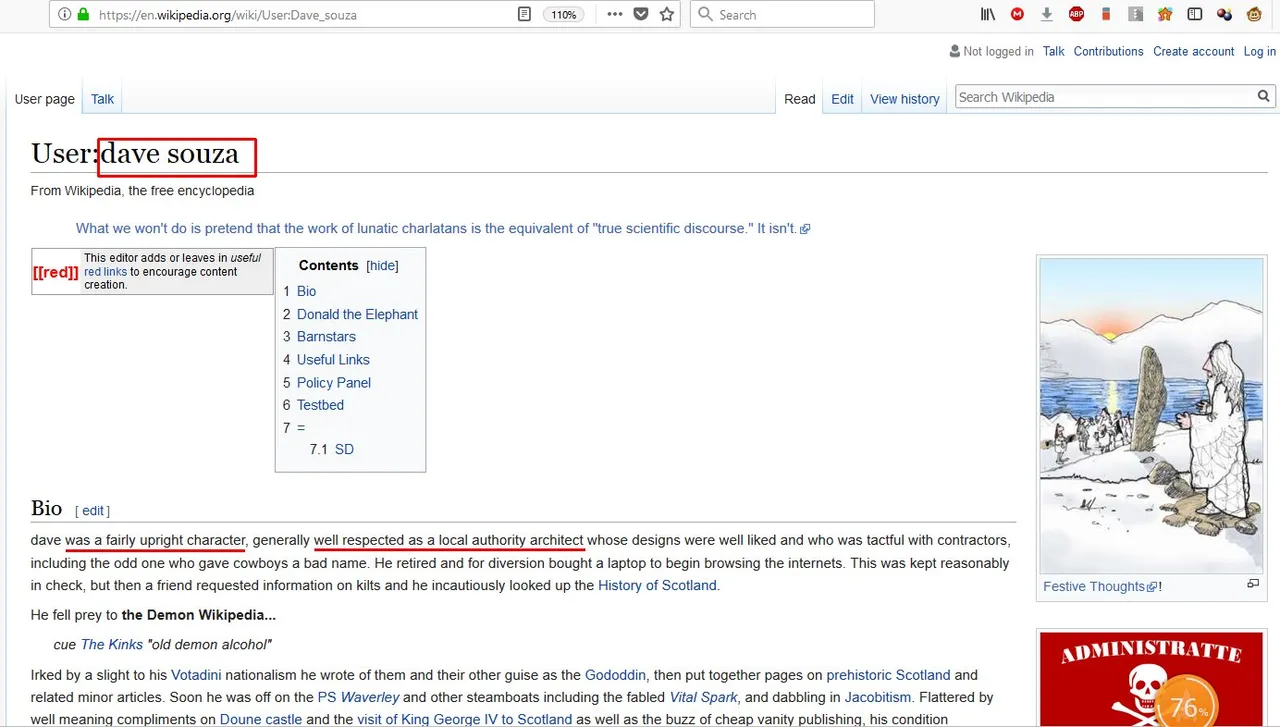Open the Edit tab

[x=842, y=99]
